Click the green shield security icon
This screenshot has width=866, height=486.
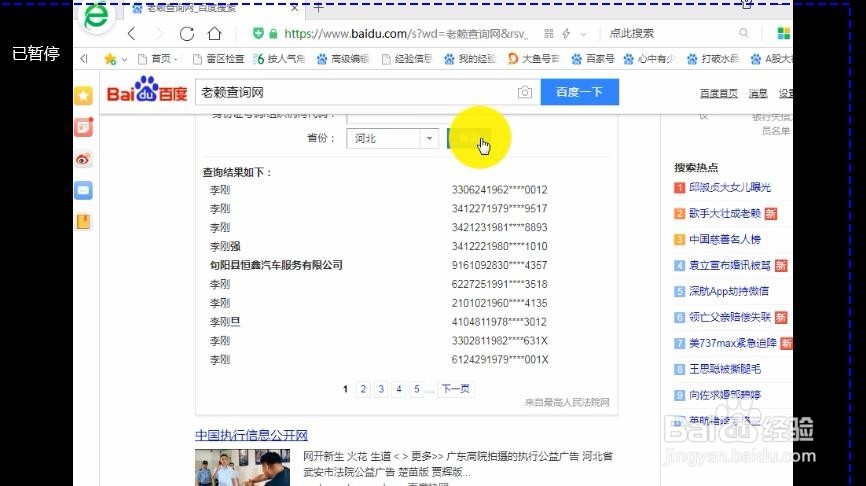258,33
